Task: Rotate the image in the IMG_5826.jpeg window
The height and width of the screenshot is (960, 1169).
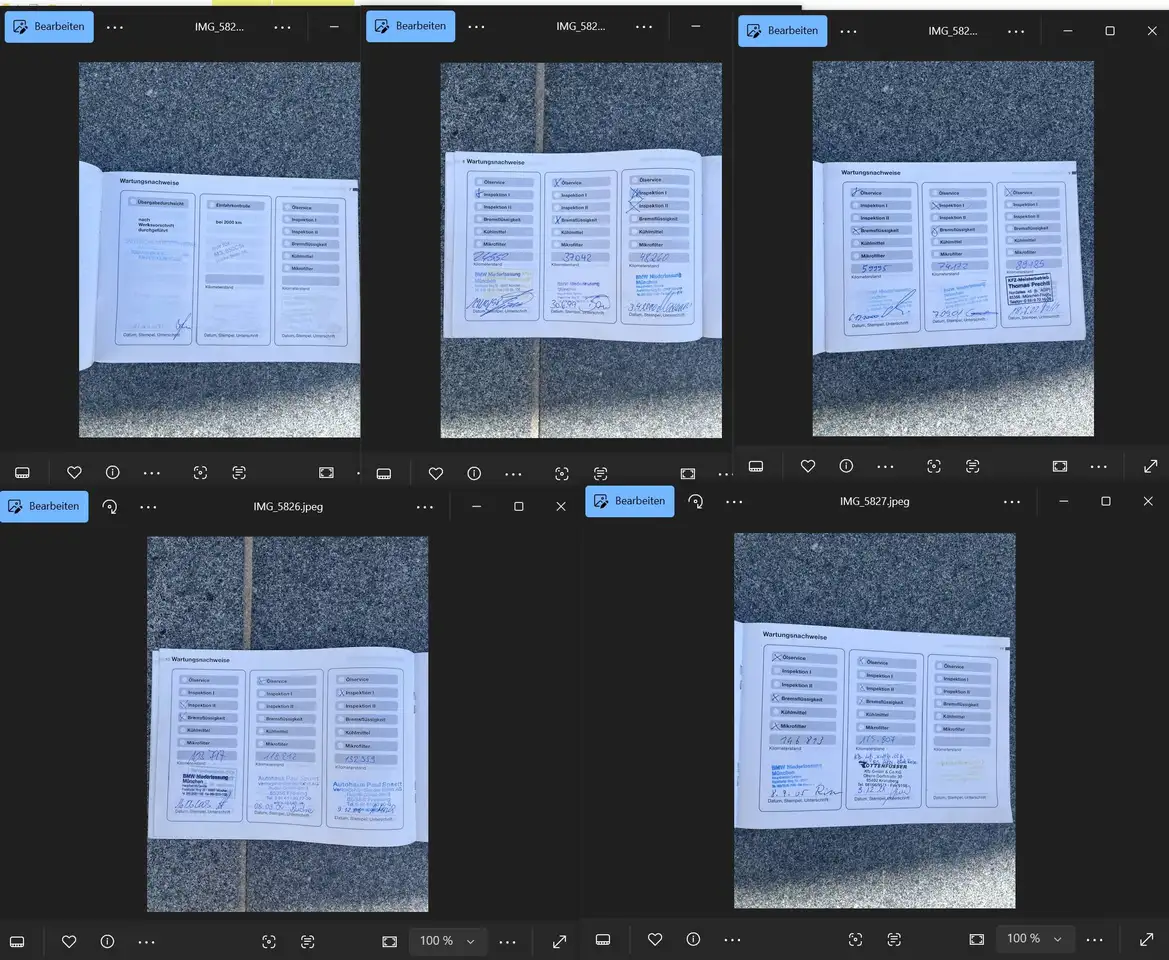Action: coord(110,507)
